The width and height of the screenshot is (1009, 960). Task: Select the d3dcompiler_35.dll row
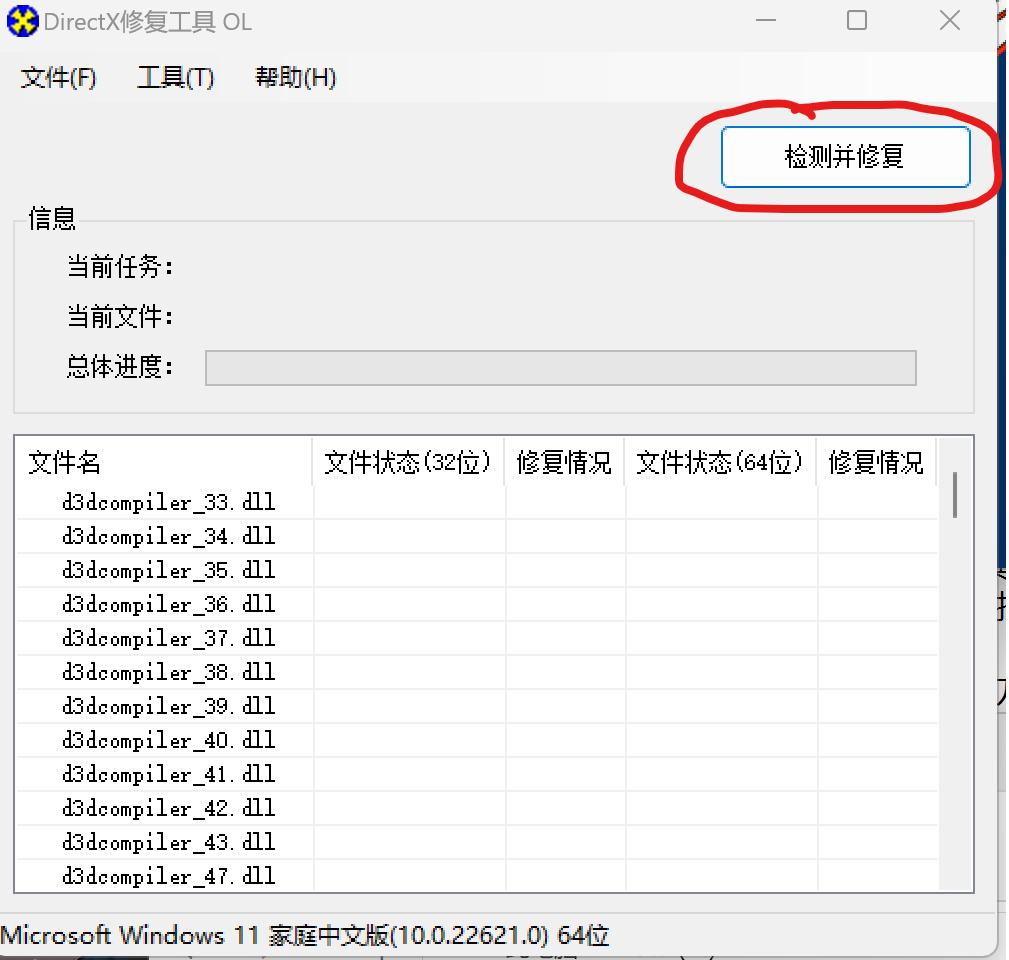476,570
